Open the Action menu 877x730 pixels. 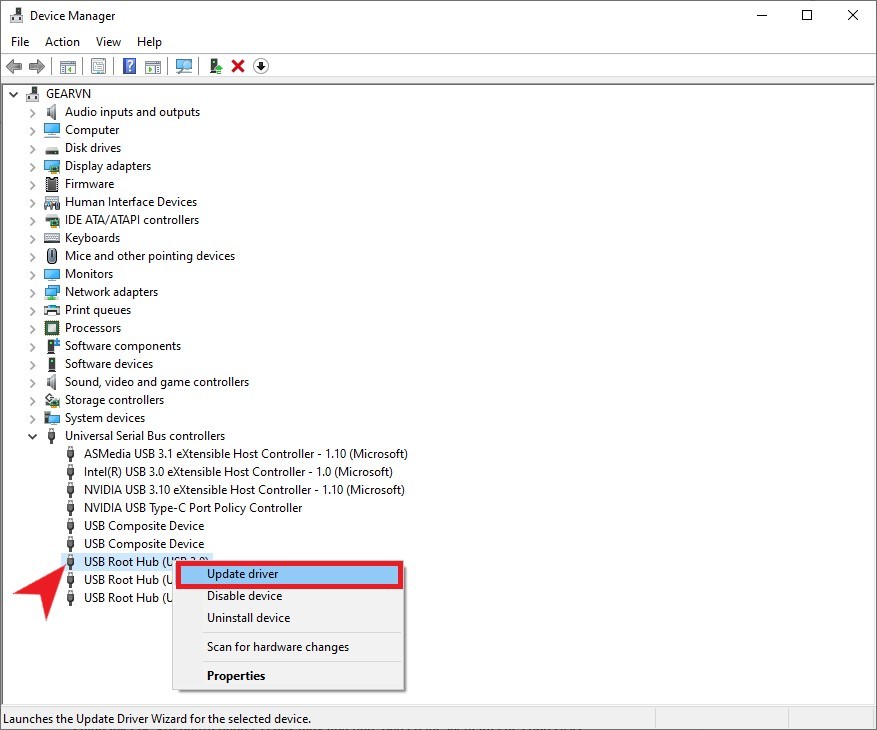pyautogui.click(x=62, y=42)
